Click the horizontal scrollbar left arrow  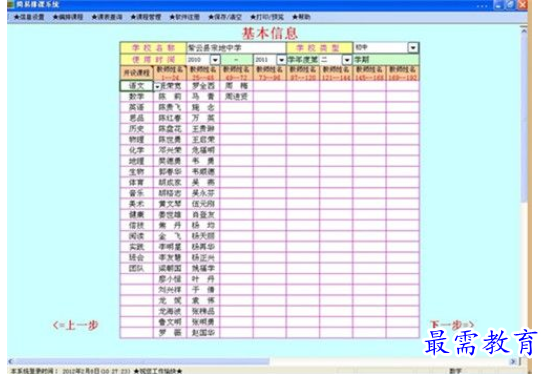10,362
